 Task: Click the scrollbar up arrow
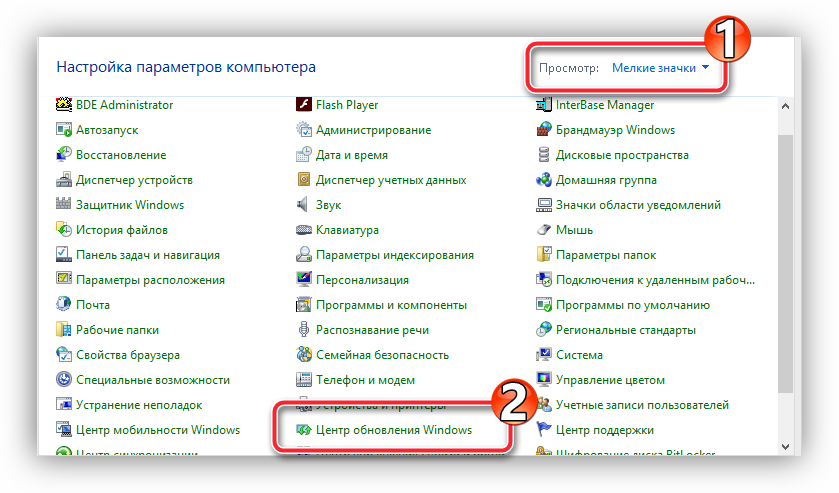[785, 106]
